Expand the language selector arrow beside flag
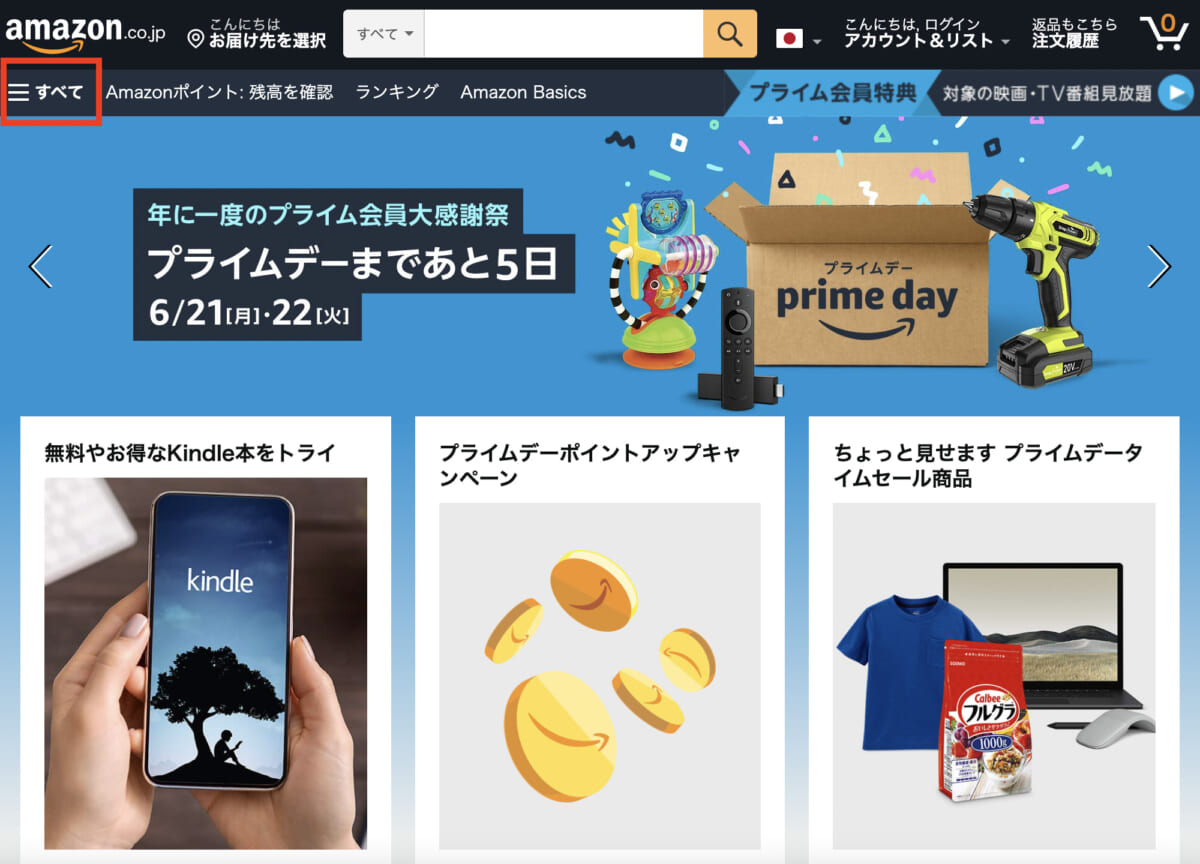The image size is (1200, 864). (x=818, y=42)
